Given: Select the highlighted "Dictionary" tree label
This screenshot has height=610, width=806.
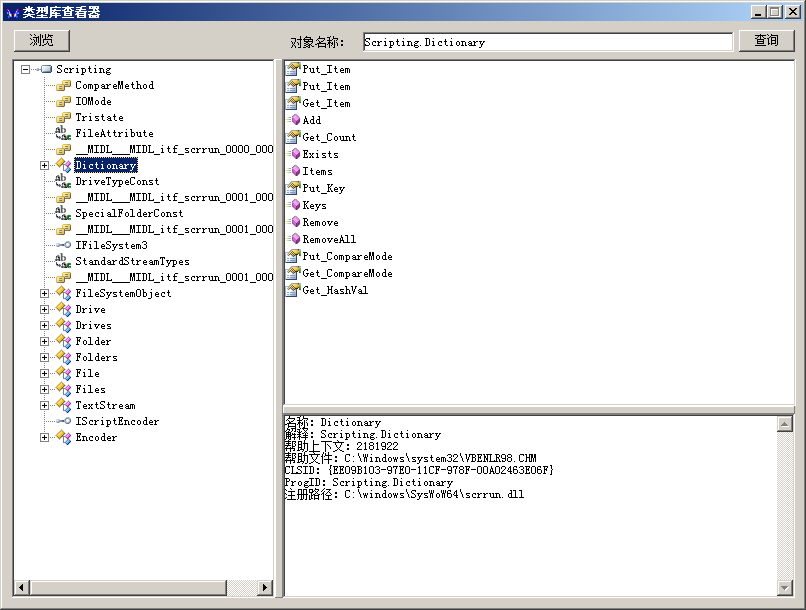Looking at the screenshot, I should point(106,165).
